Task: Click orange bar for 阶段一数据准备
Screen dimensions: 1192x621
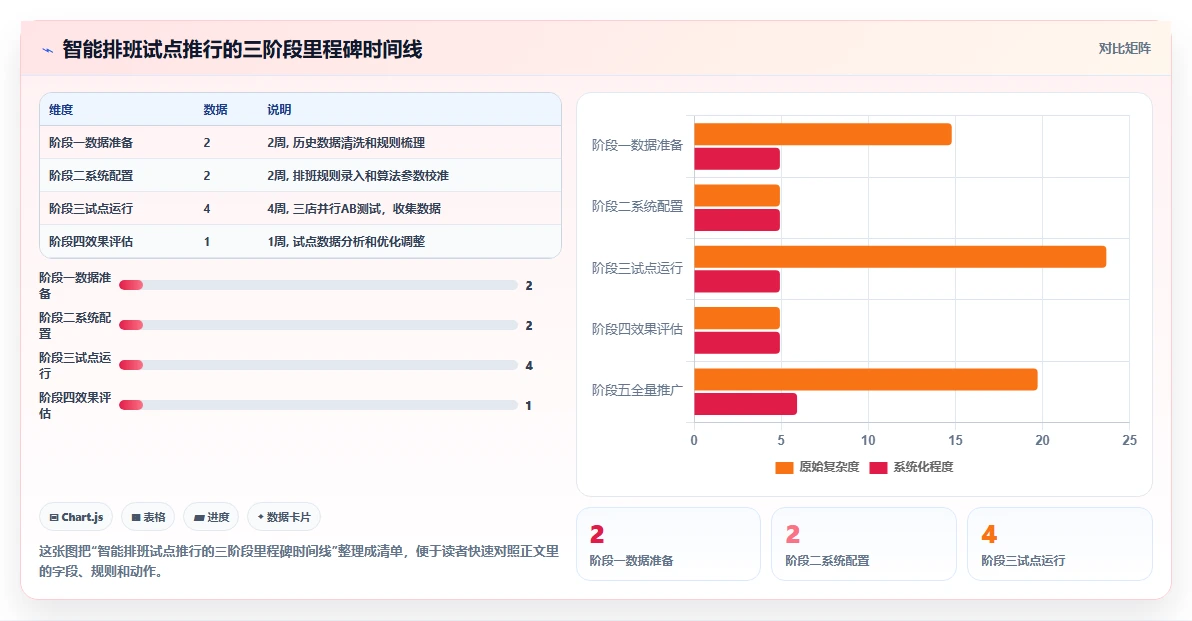Action: click(x=823, y=135)
